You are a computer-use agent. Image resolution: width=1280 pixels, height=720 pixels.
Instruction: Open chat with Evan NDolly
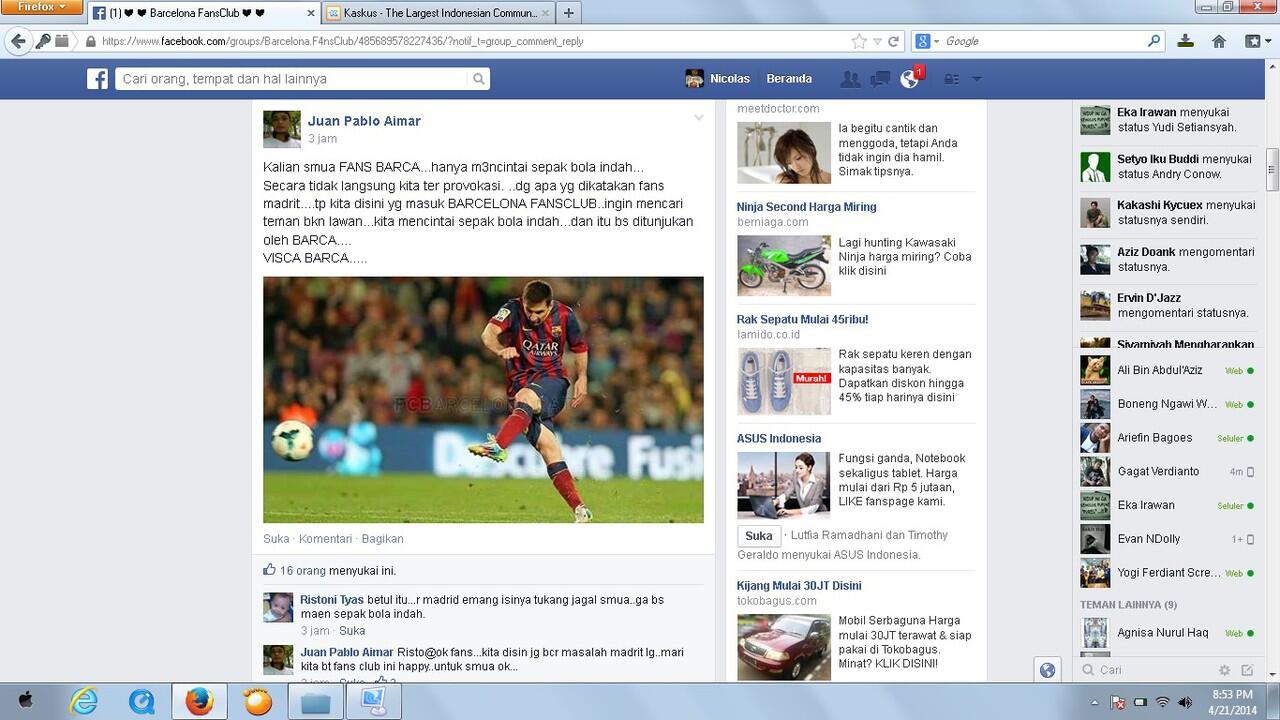coord(1167,539)
